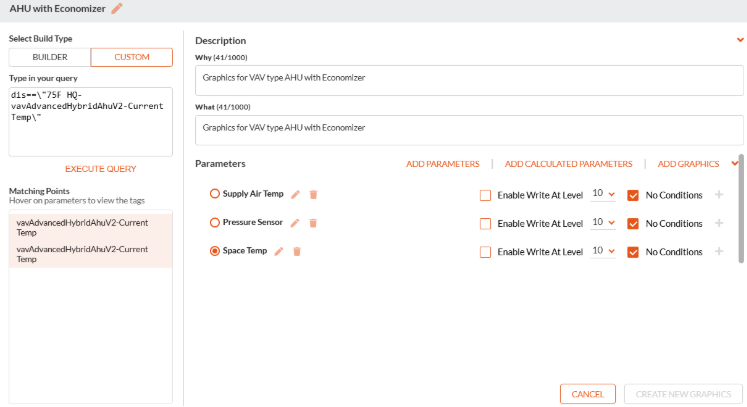Edit the Pressure Sensor parameter
This screenshot has width=747, height=407.
[x=295, y=223]
